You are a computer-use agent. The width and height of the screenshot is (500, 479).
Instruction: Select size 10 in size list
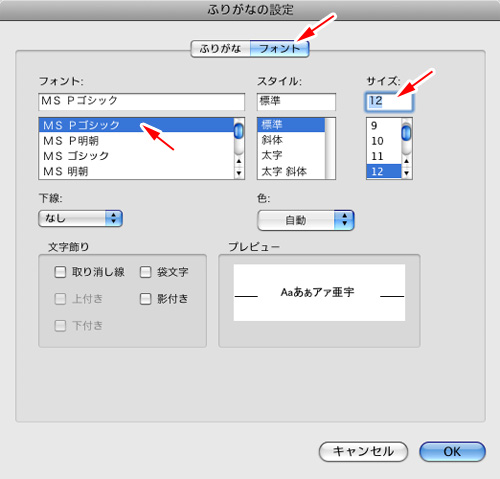(384, 141)
